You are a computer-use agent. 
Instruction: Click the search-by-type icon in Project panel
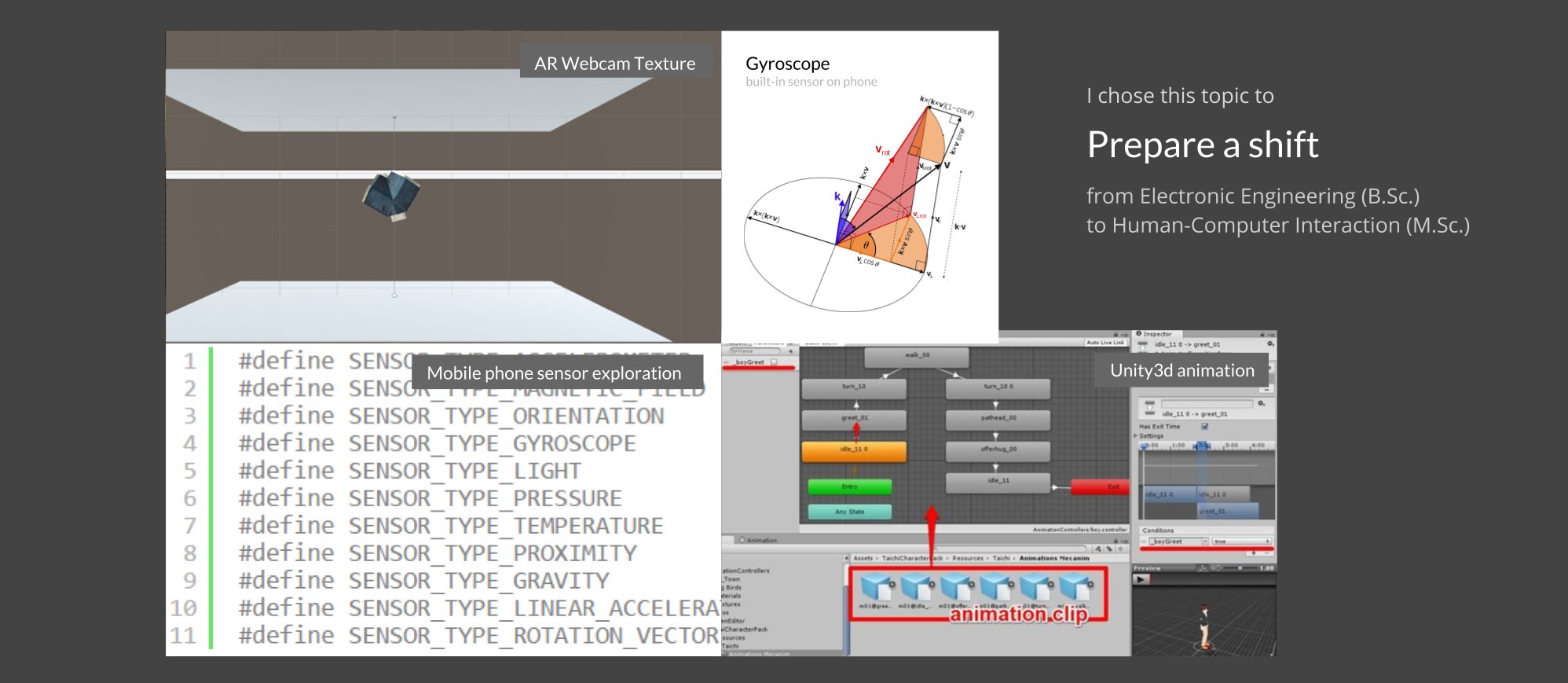click(x=1098, y=549)
